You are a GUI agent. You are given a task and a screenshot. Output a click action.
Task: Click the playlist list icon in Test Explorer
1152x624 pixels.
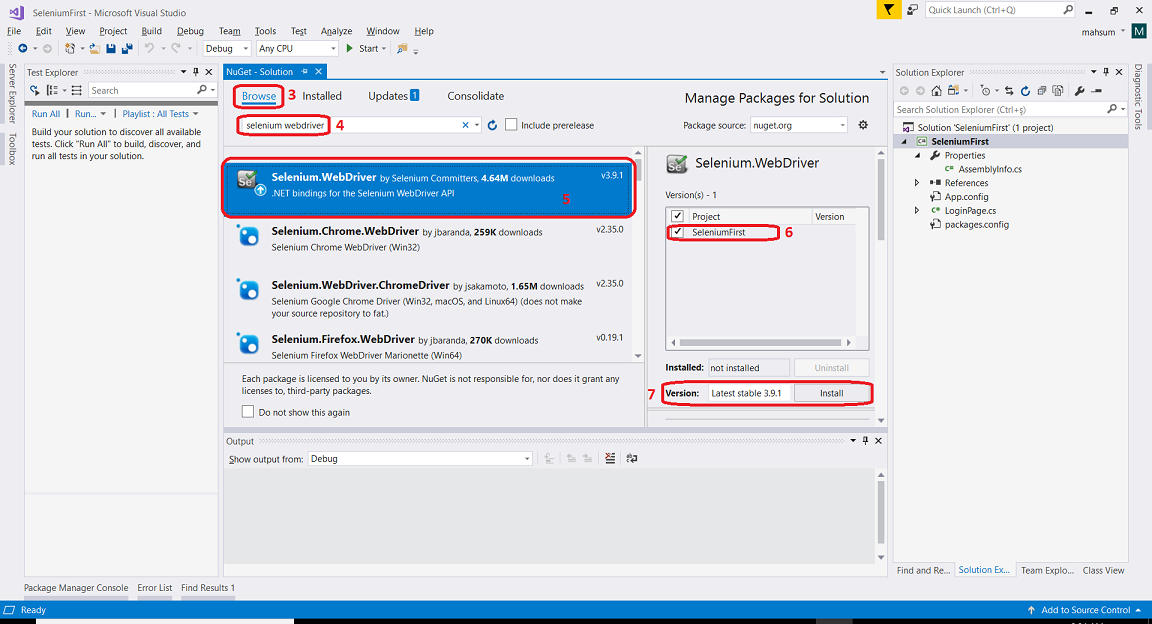76,90
